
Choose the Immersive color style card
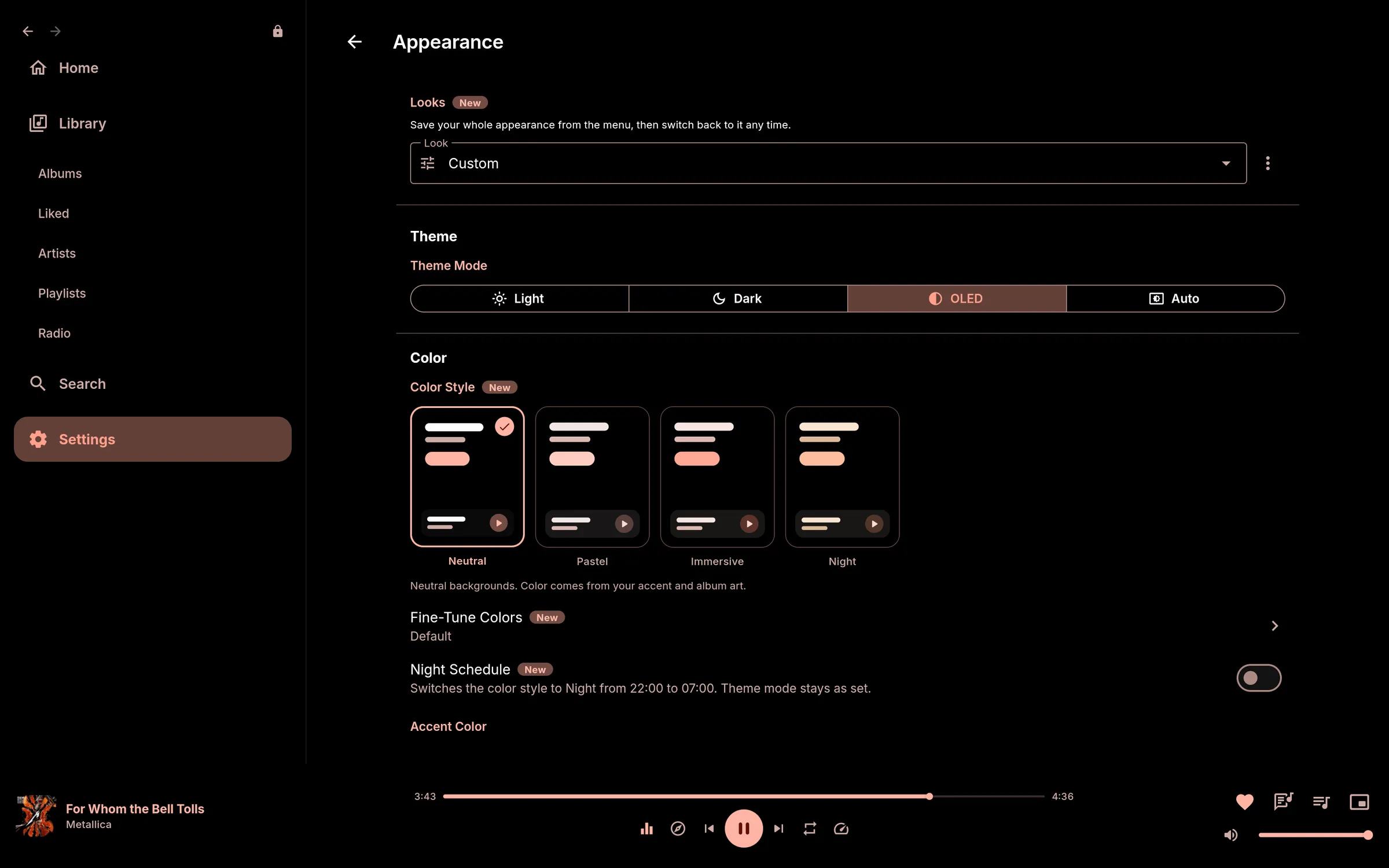pos(717,477)
